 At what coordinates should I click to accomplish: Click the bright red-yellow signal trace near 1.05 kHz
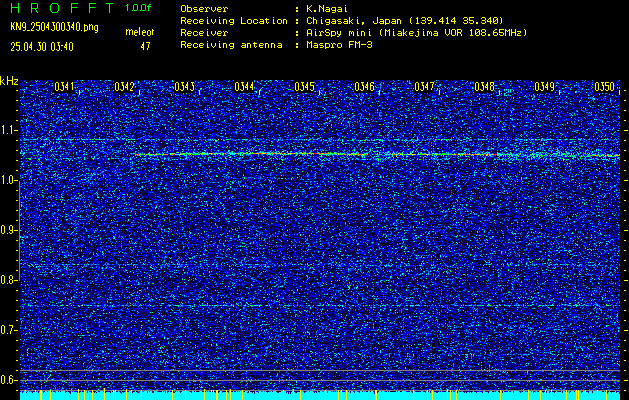click(377, 154)
